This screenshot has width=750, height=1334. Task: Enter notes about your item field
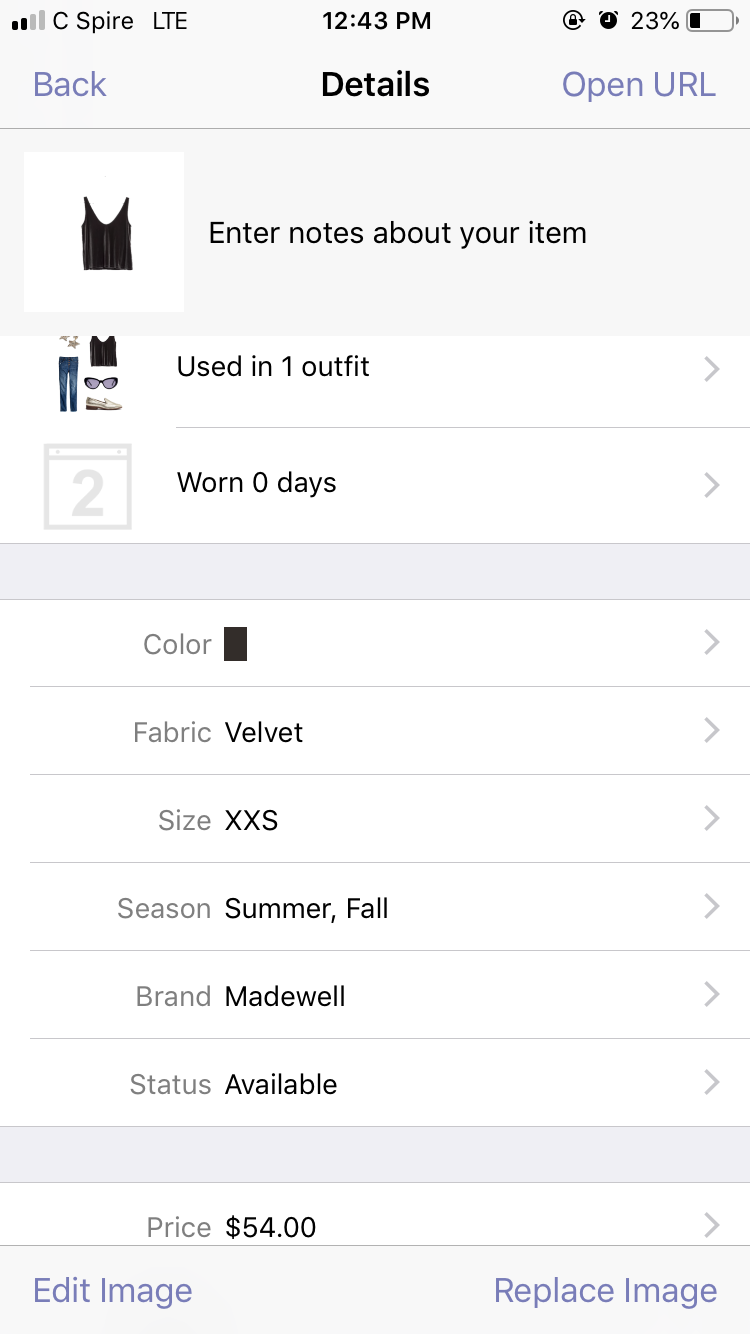(397, 234)
